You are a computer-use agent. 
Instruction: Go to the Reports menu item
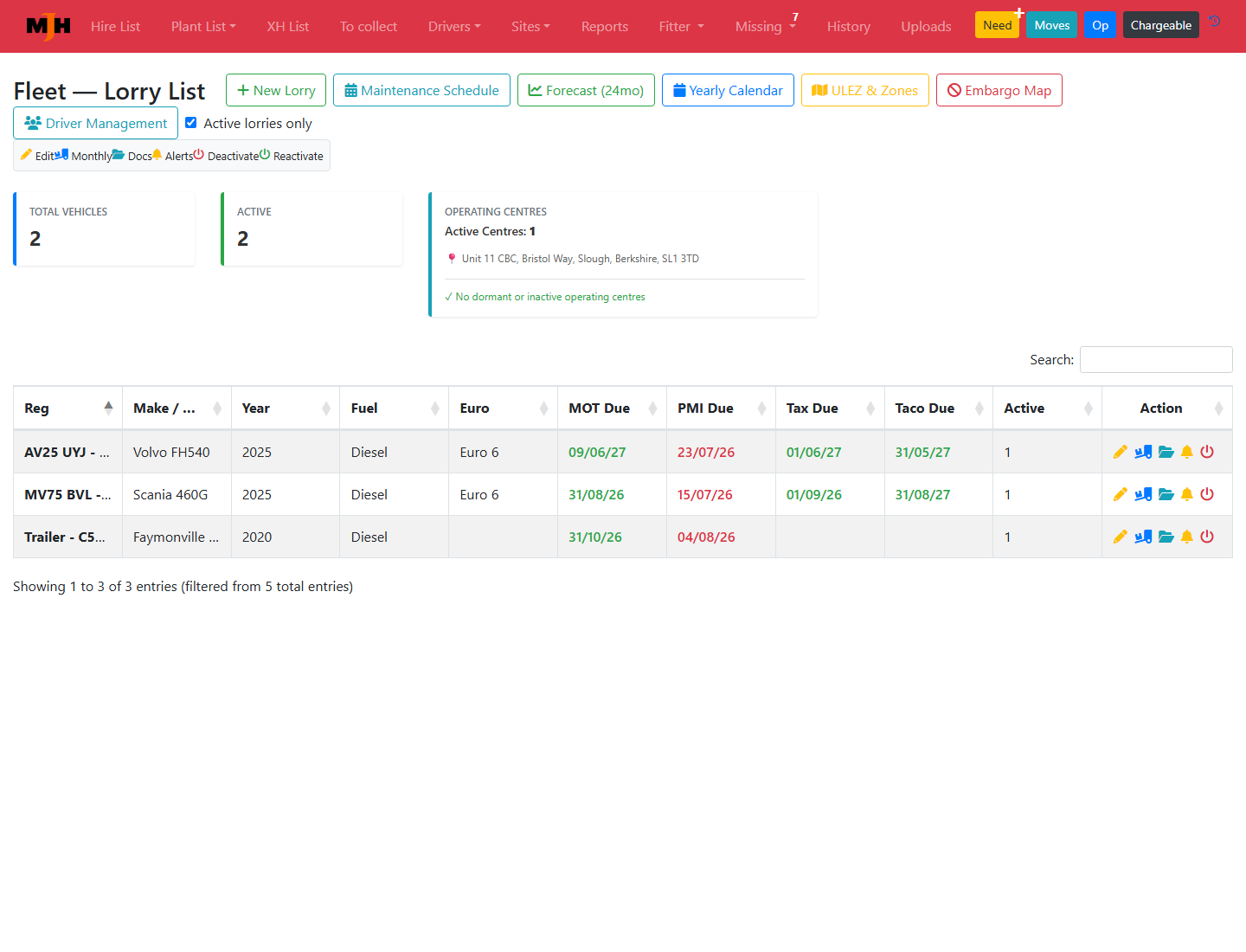605,27
